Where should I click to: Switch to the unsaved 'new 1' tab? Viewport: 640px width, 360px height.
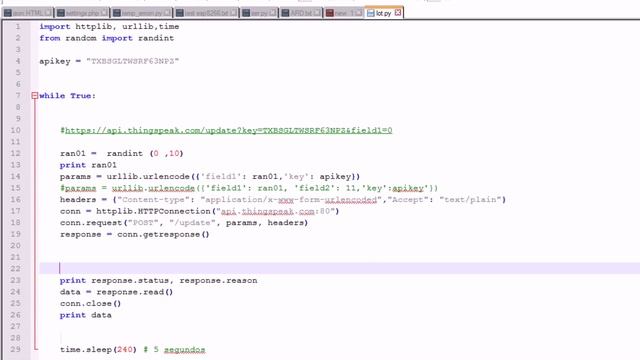click(343, 13)
